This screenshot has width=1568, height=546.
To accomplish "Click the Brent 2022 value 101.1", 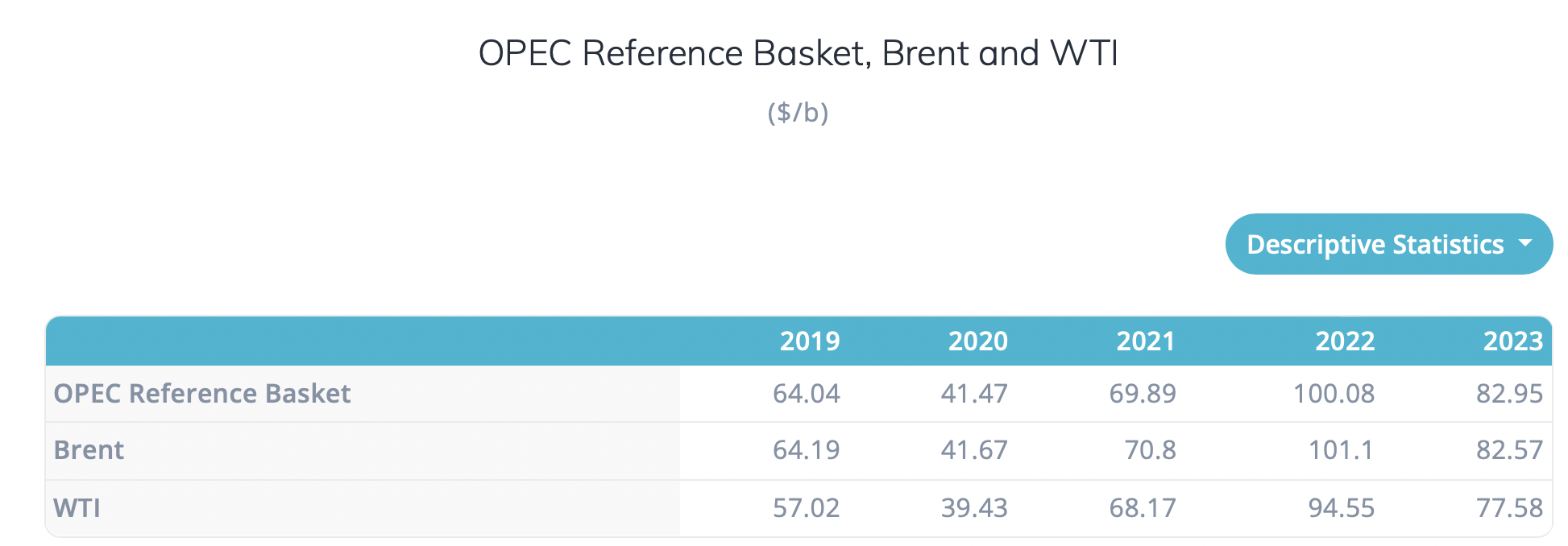I will 1341,450.
